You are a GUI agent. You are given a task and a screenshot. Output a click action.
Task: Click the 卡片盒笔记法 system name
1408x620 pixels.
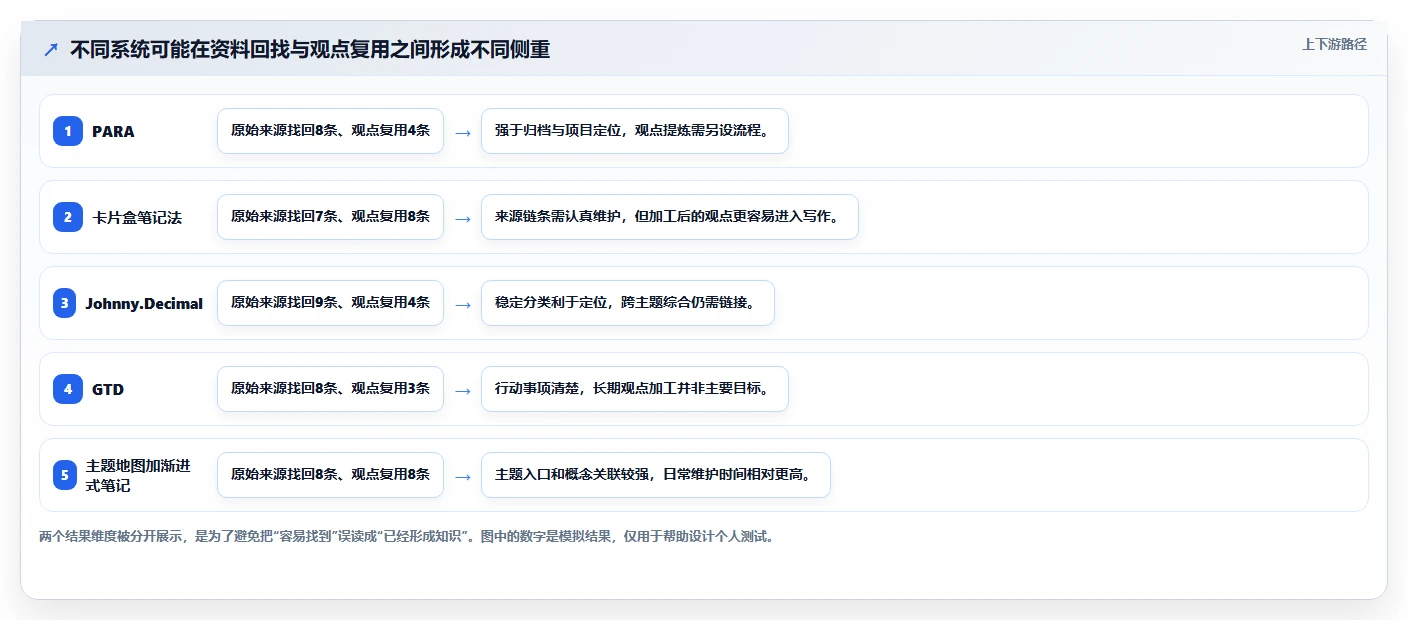[137, 217]
